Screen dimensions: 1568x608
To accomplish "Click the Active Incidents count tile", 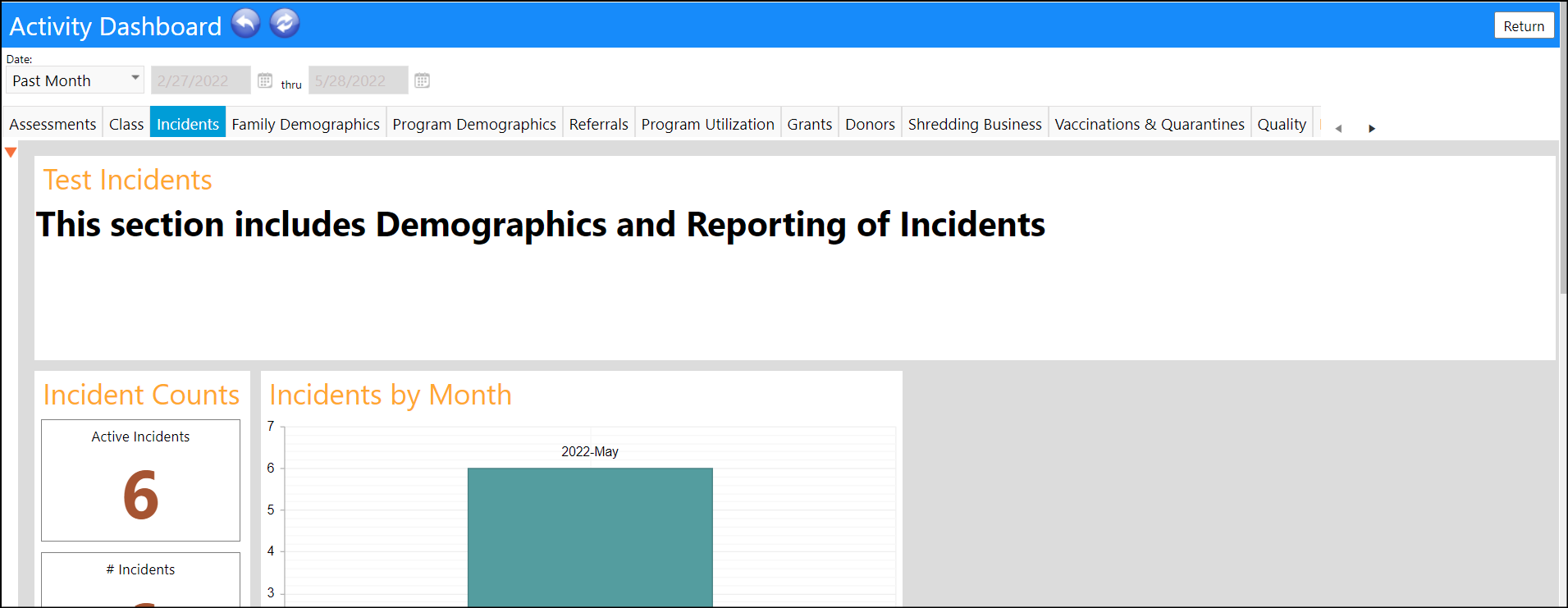I will (140, 480).
